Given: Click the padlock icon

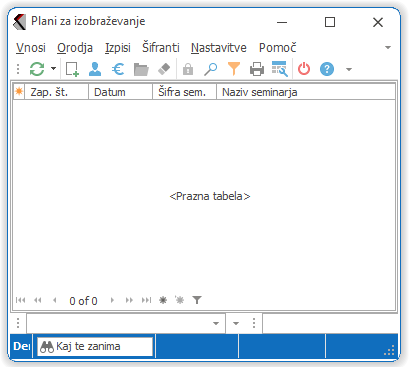Looking at the screenshot, I should pos(188,69).
